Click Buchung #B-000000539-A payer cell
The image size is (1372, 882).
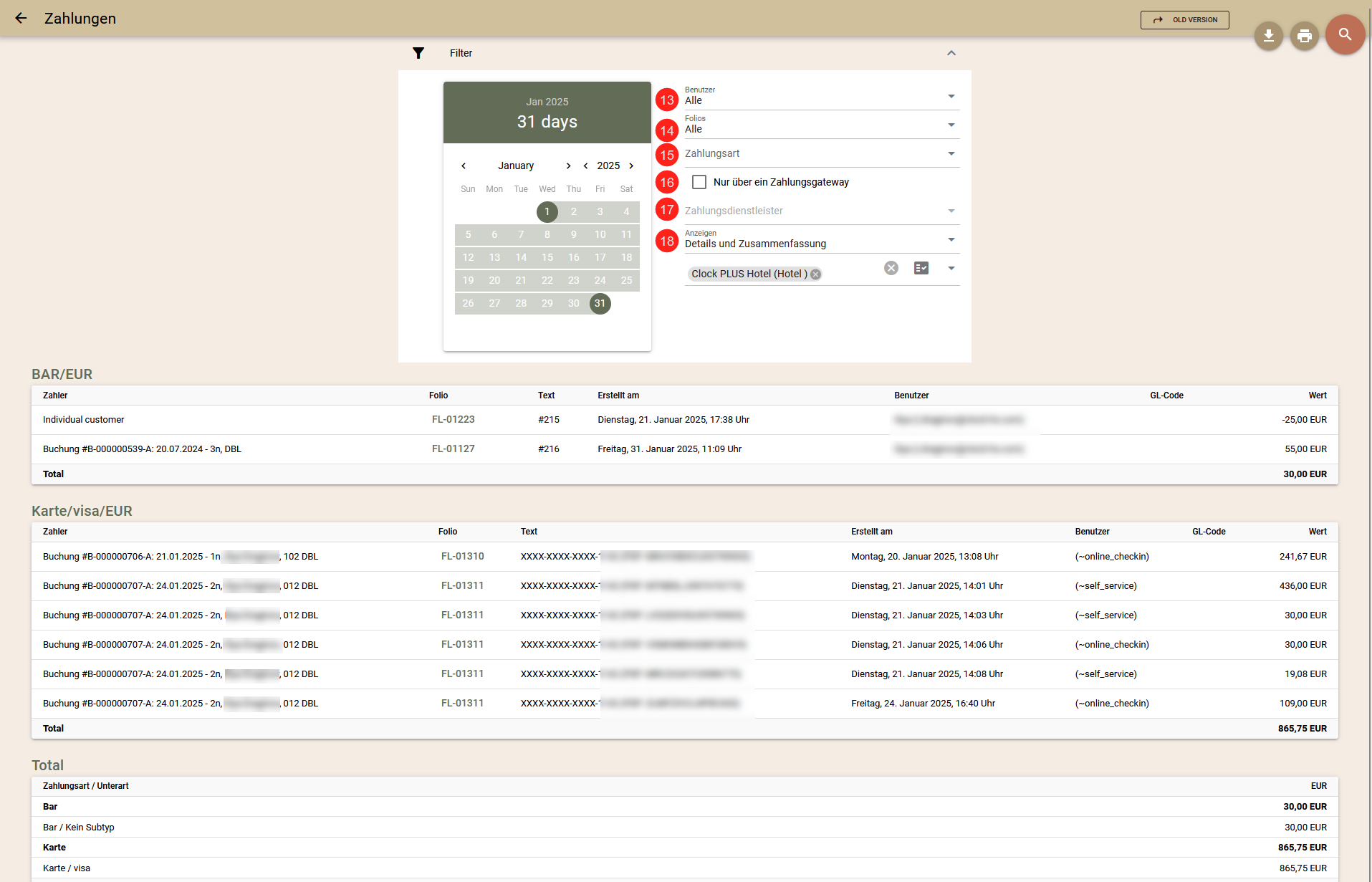pos(142,449)
